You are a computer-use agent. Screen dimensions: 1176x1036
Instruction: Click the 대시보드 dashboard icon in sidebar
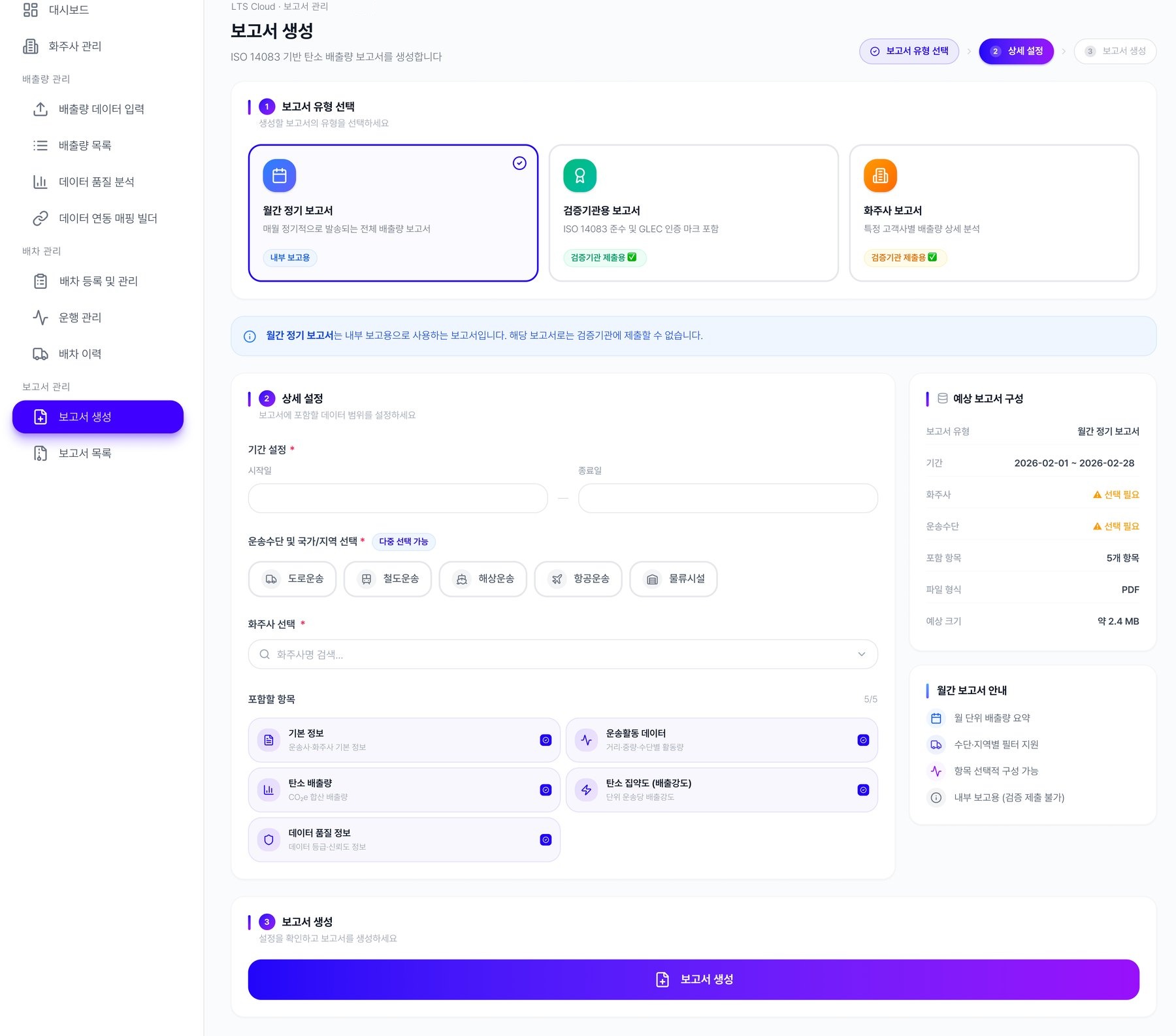click(30, 10)
